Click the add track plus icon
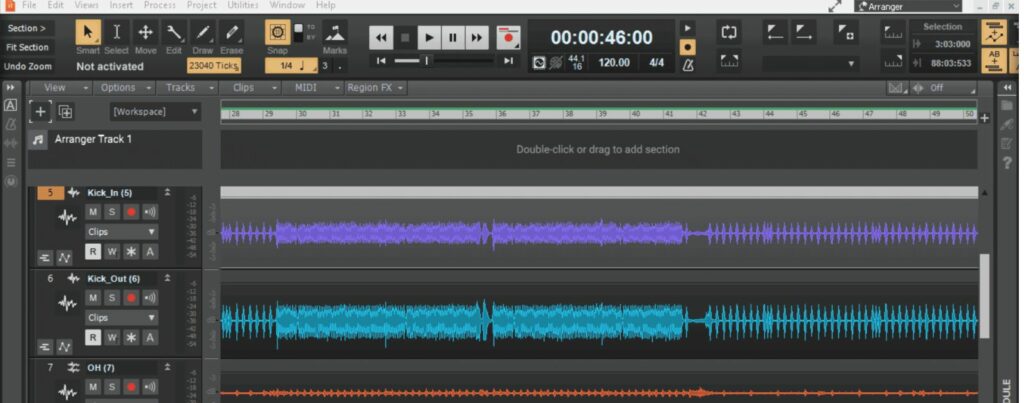Screen dimensions: 1024x403 click(x=40, y=111)
